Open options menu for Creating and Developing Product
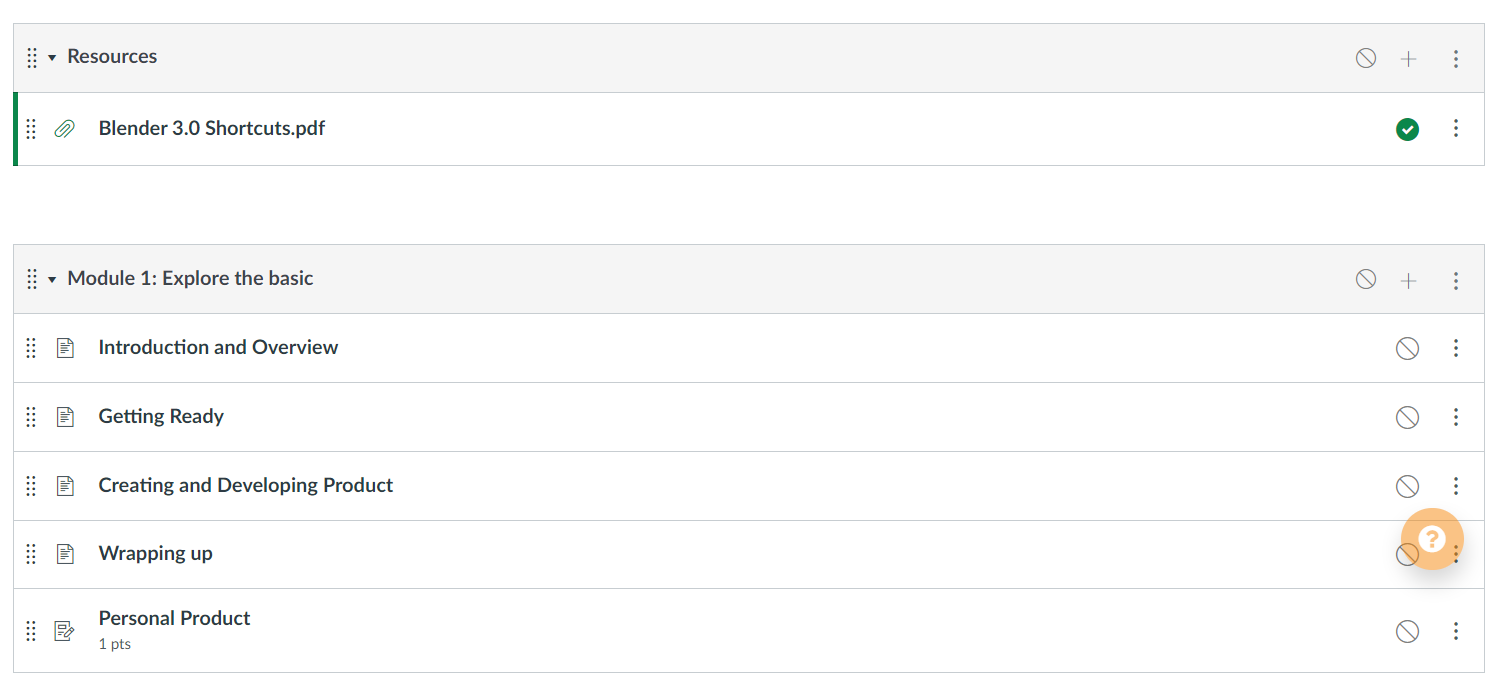This screenshot has height=697, width=1512. click(1455, 486)
